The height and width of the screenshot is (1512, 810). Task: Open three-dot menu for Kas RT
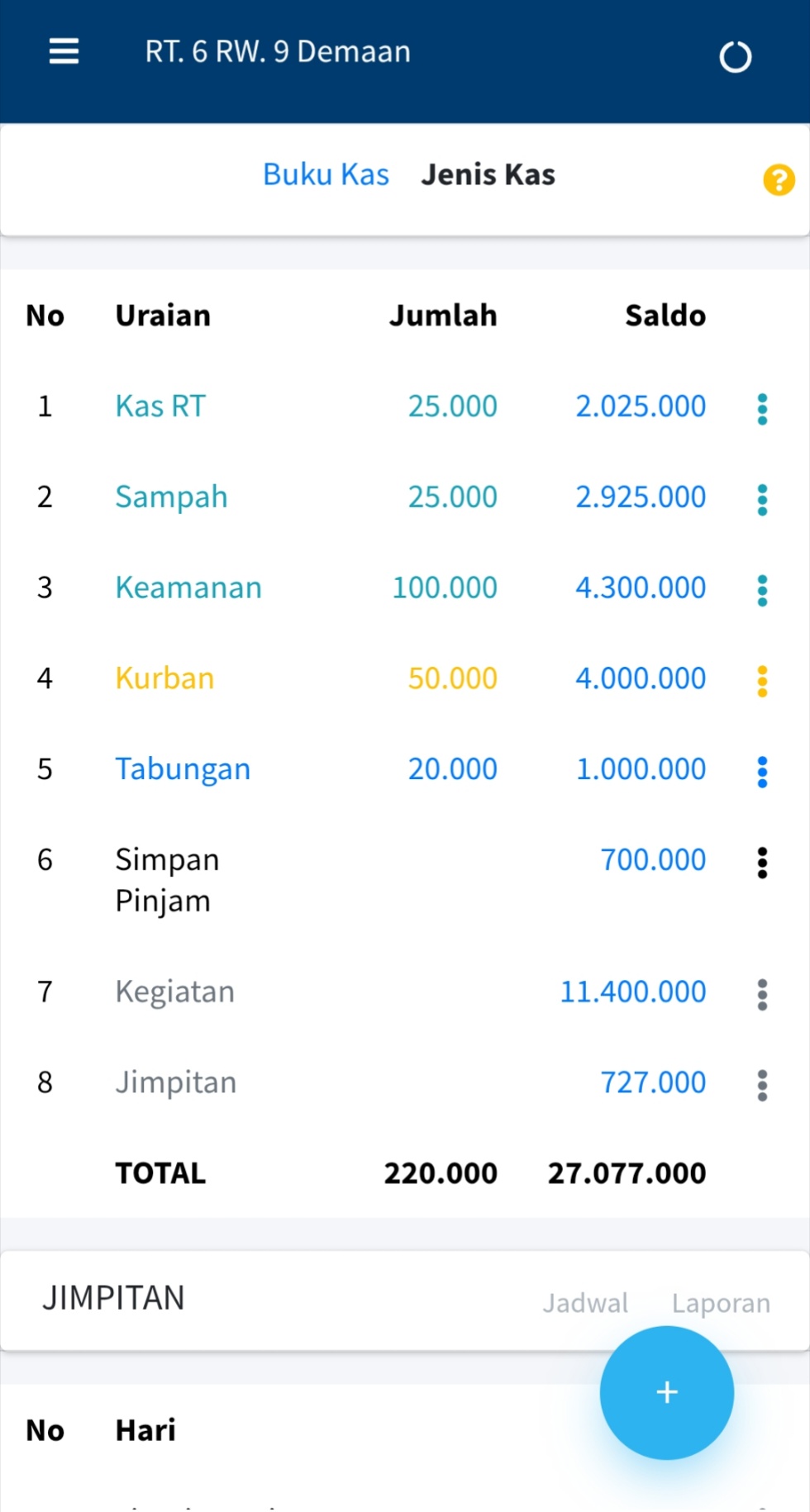[762, 409]
